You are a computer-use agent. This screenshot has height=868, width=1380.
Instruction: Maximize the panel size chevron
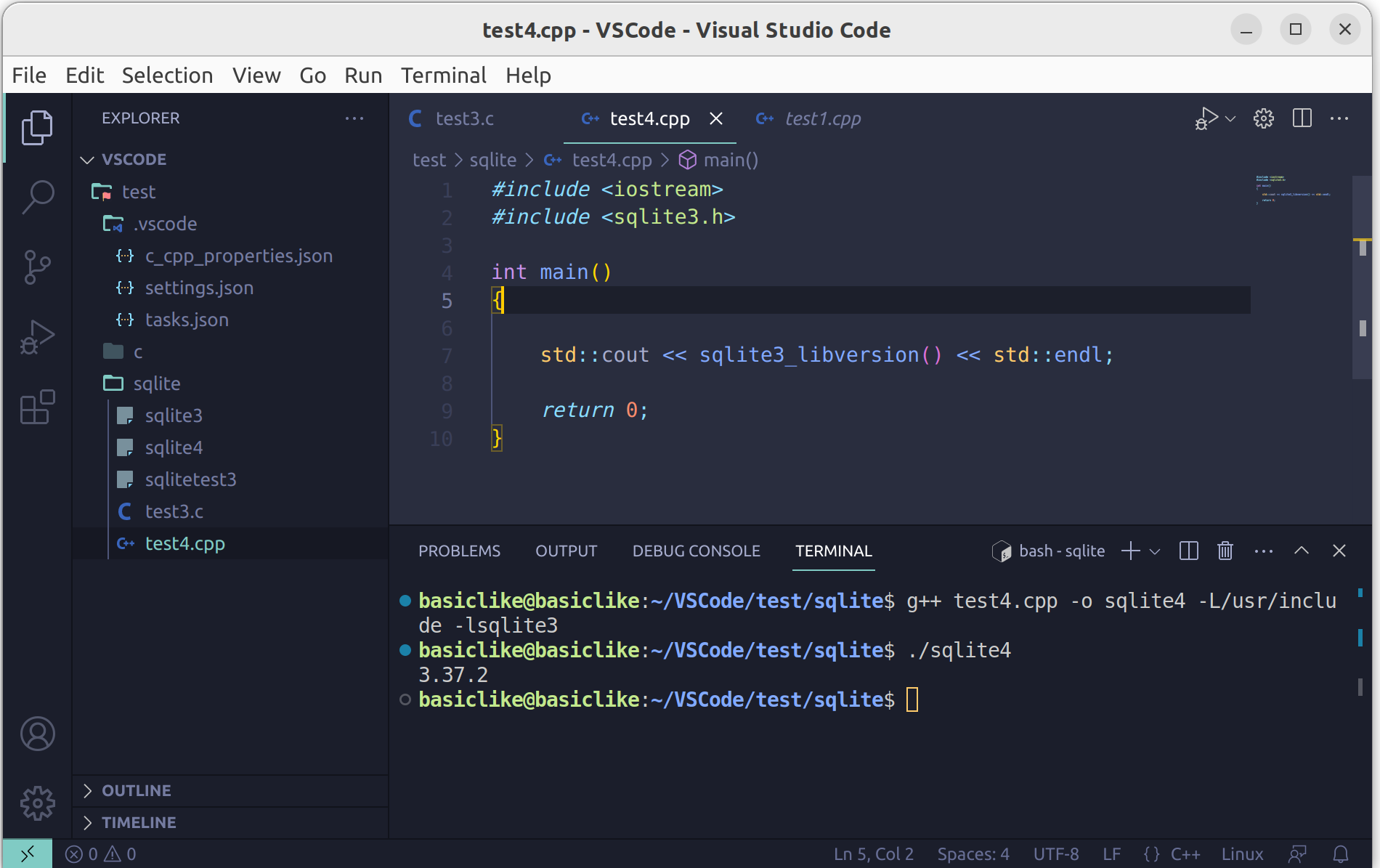(1302, 551)
